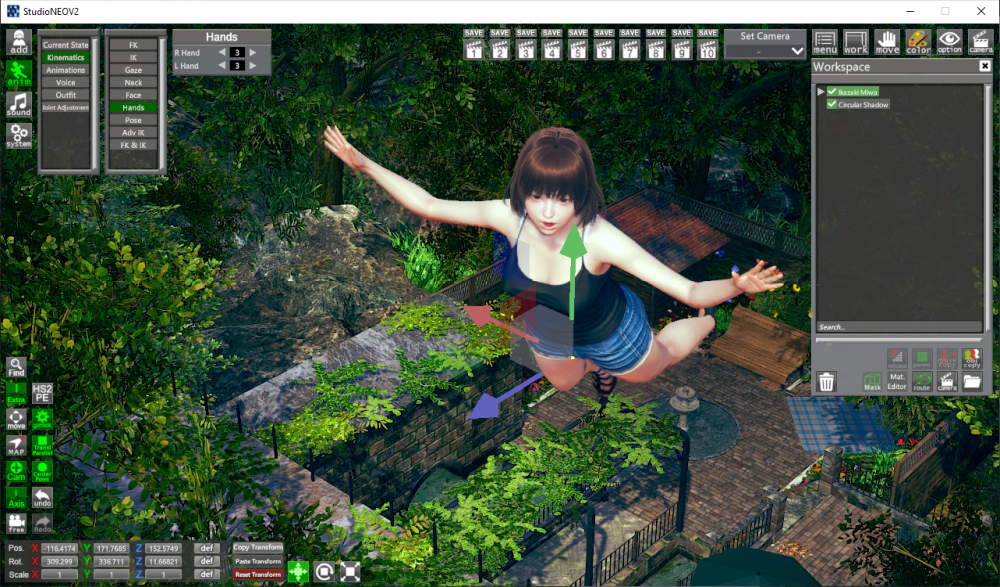Viewport: 1000px width, 587px height.
Task: Click the color palette icon in top toolbar
Action: [918, 42]
